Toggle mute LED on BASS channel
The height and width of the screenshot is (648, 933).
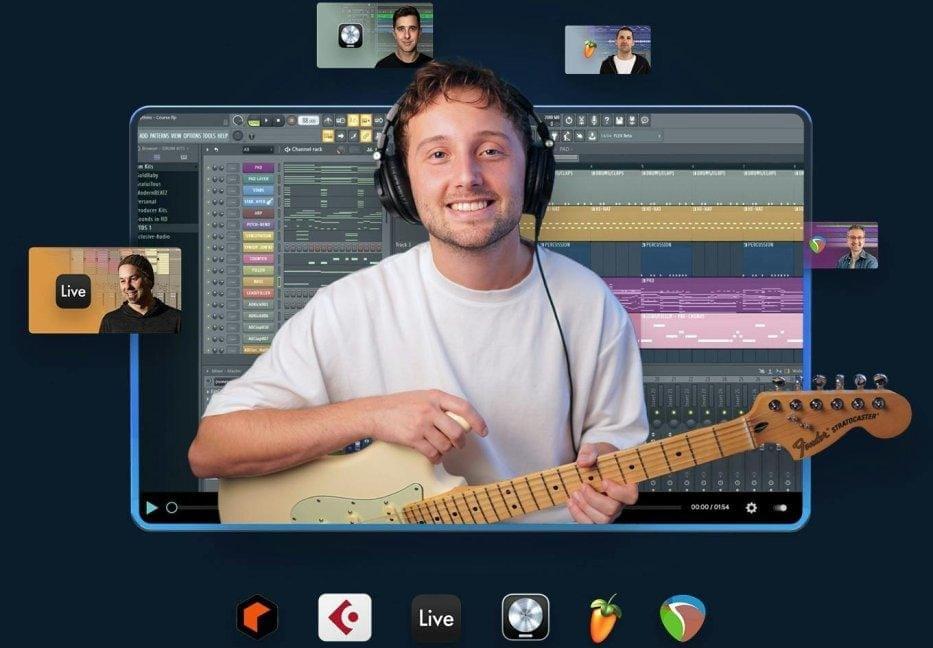(x=208, y=282)
